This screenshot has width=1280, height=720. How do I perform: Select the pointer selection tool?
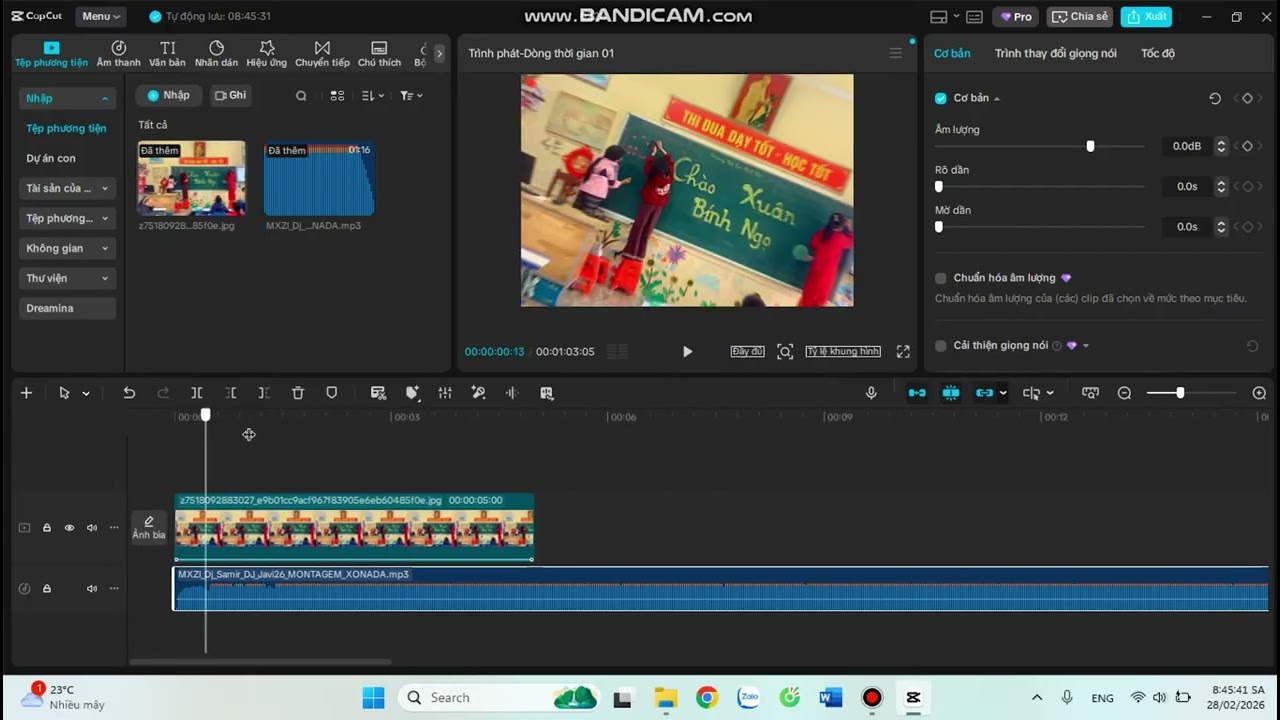64,393
